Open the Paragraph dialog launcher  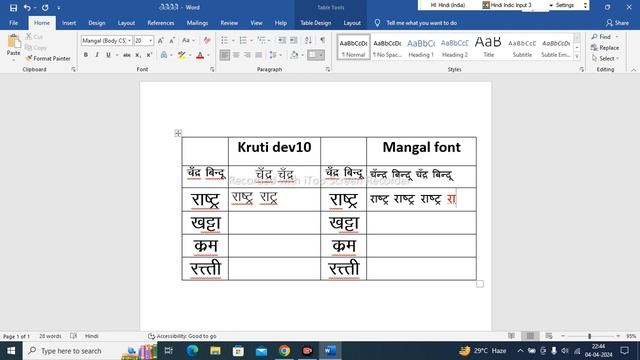(x=328, y=70)
